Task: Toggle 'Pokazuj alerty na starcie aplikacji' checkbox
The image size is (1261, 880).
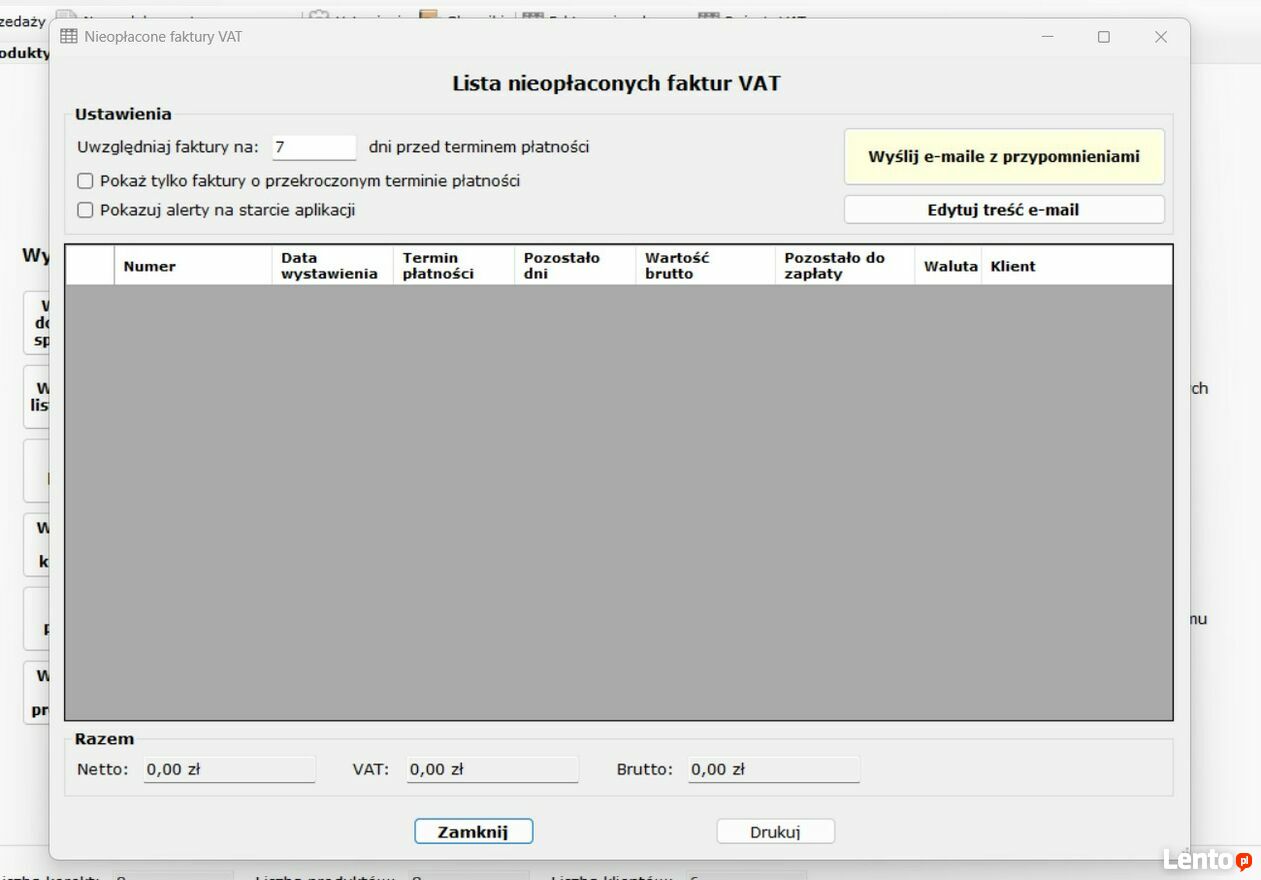Action: click(86, 210)
